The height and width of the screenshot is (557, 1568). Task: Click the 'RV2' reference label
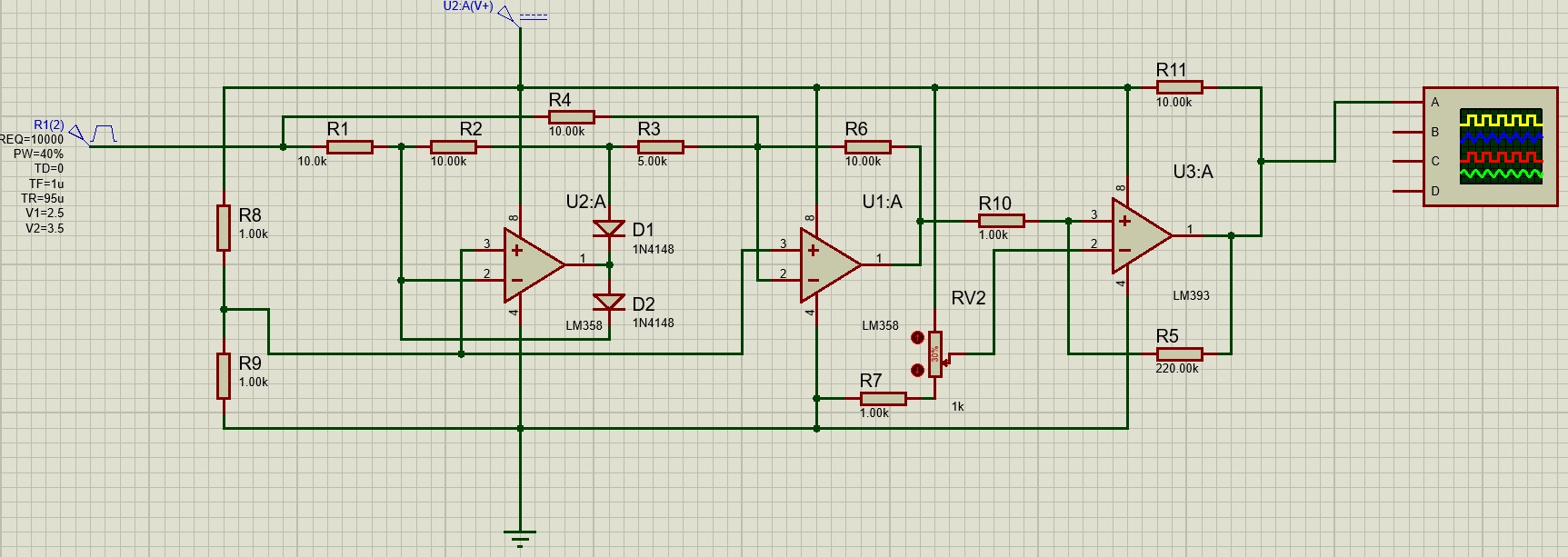click(x=968, y=299)
